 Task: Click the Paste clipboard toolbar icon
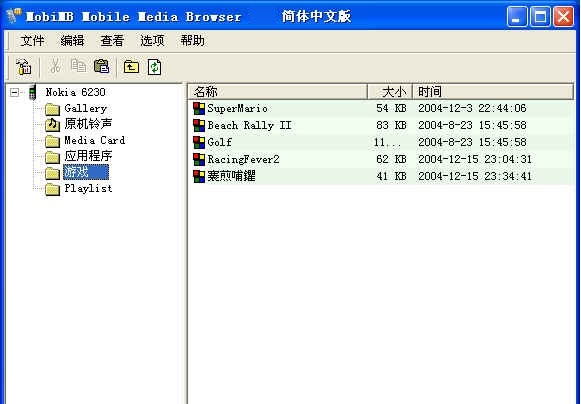pos(102,66)
